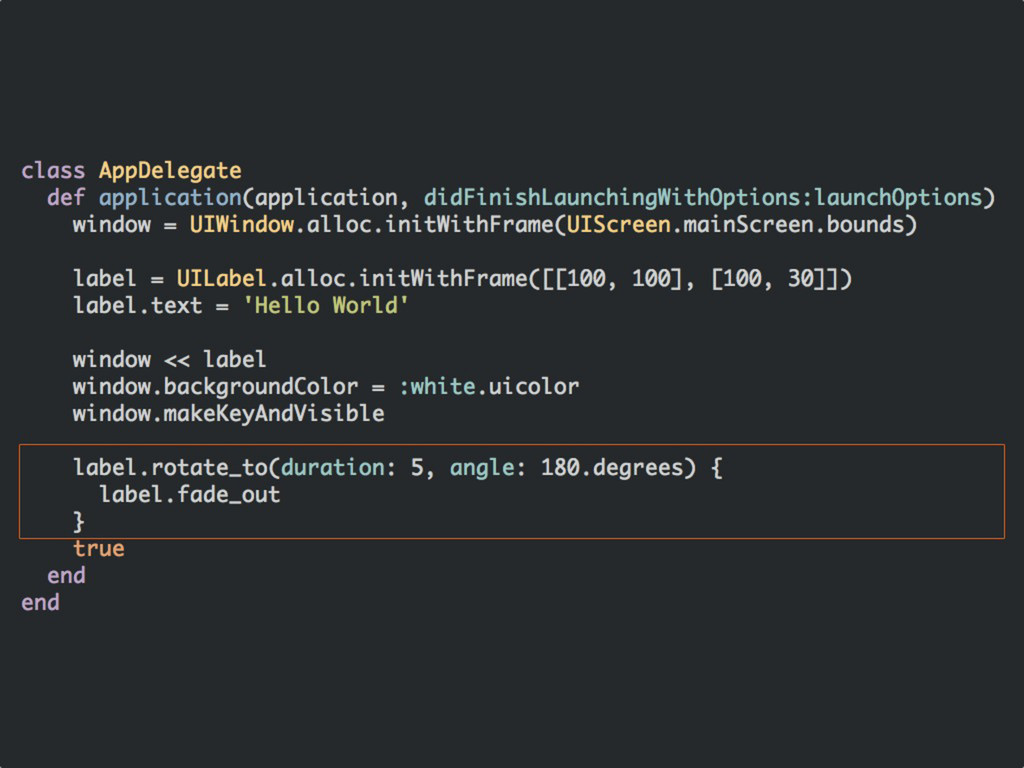This screenshot has height=768, width=1024.
Task: Click the closing brace of the rotate block
Action: click(x=78, y=522)
